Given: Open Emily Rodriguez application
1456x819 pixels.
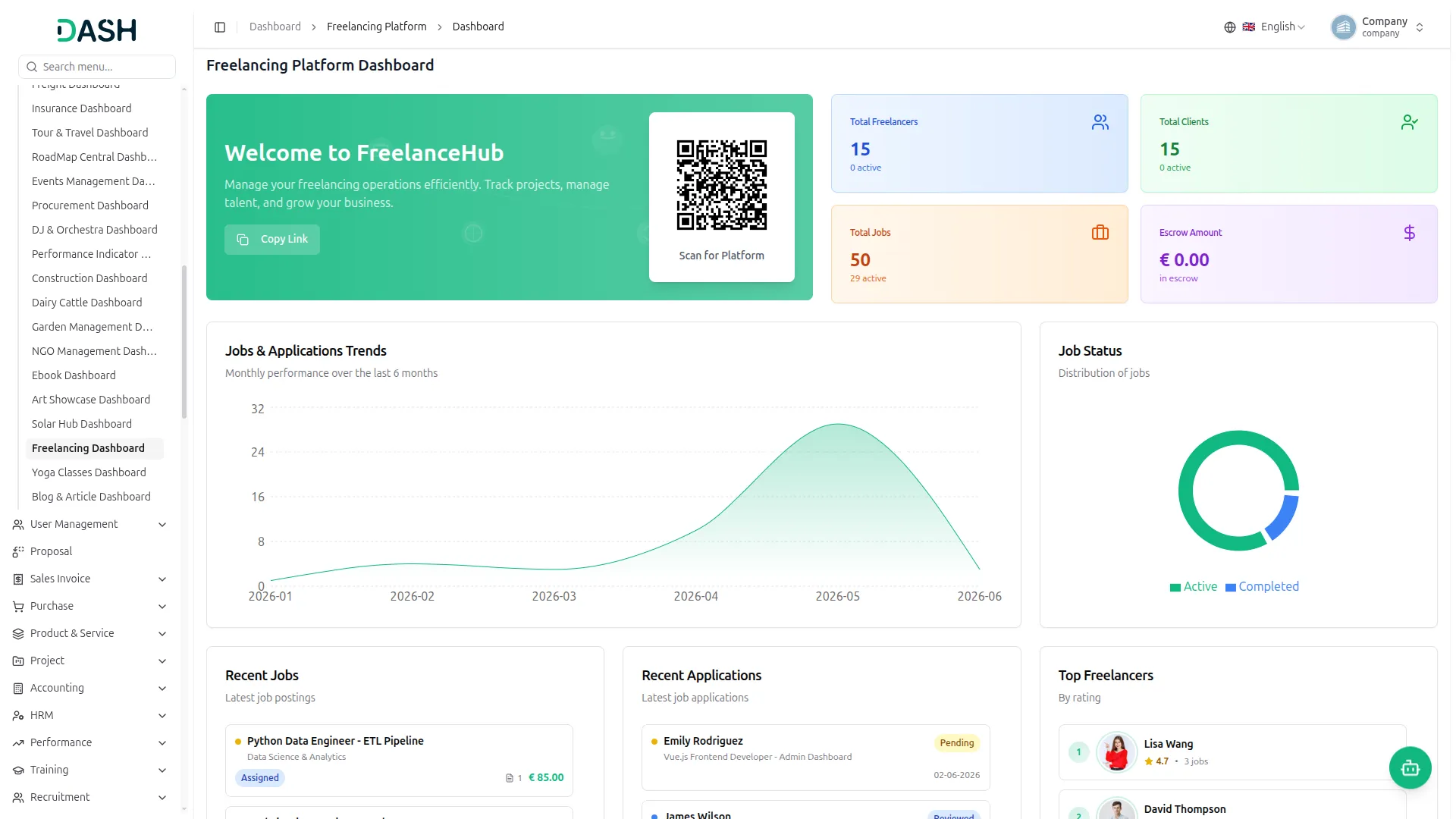Looking at the screenshot, I should point(816,758).
